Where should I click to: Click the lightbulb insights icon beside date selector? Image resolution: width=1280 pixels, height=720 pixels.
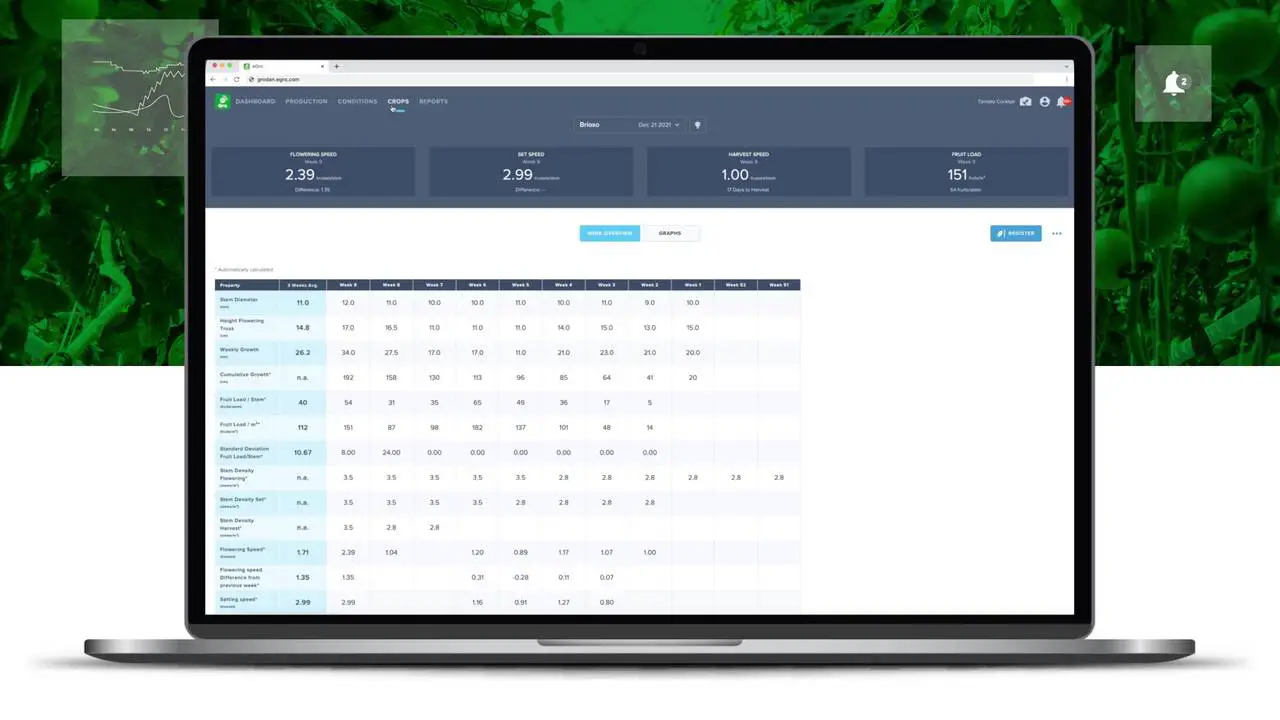[x=697, y=124]
